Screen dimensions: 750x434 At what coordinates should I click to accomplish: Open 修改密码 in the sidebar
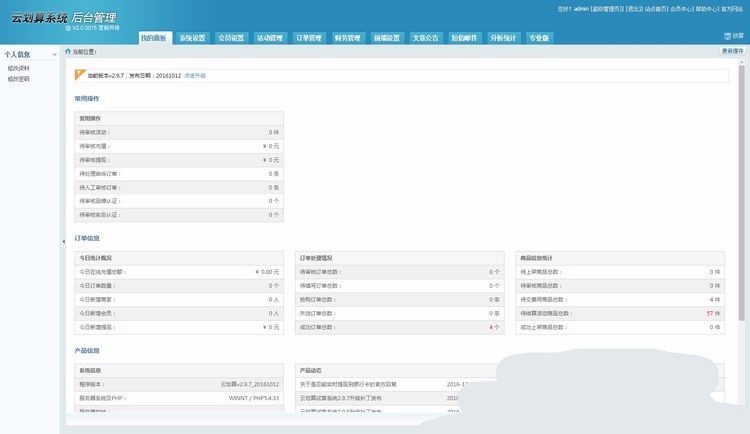tap(19, 78)
